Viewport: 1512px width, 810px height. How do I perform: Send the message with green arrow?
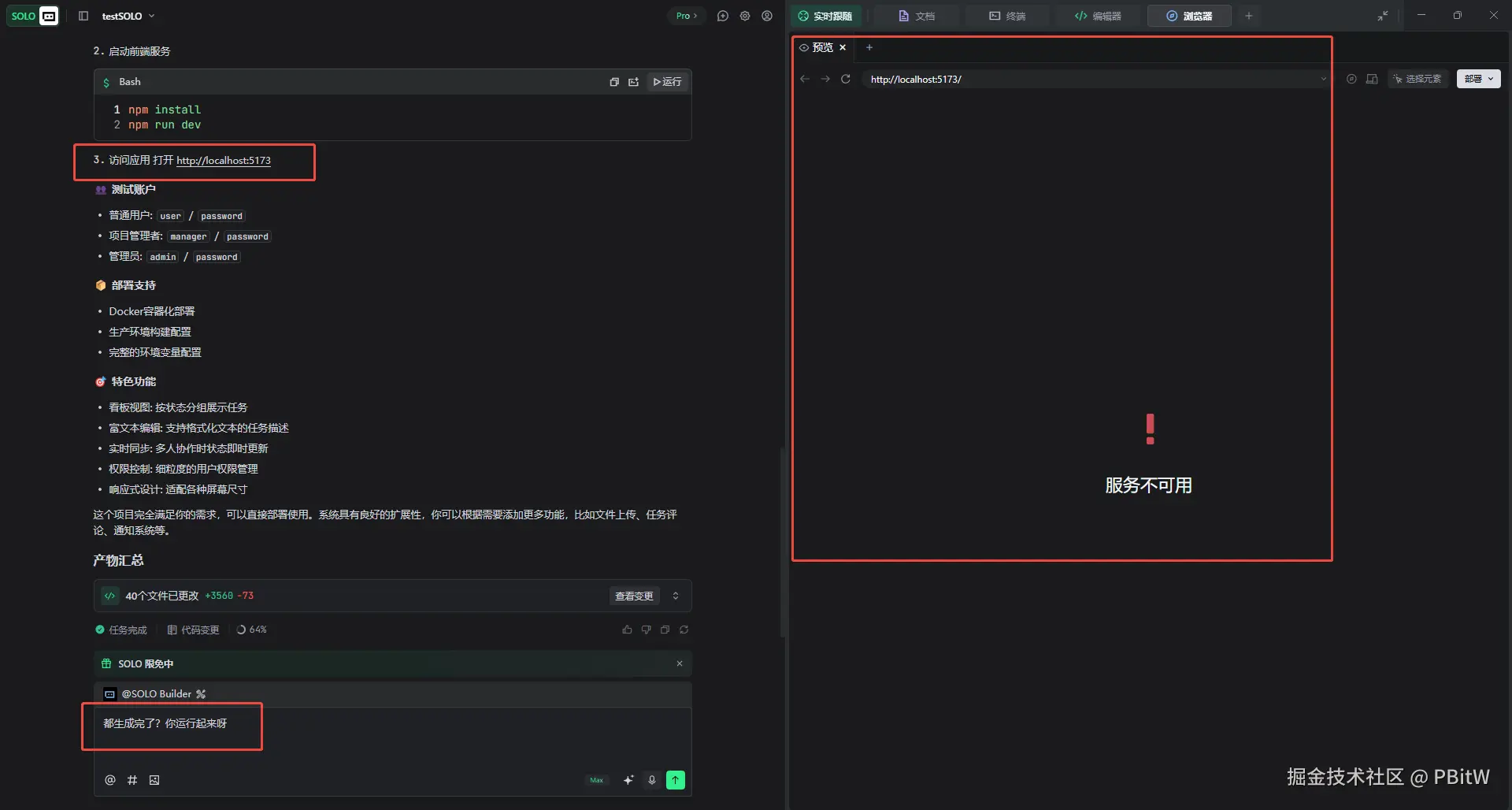pos(676,780)
